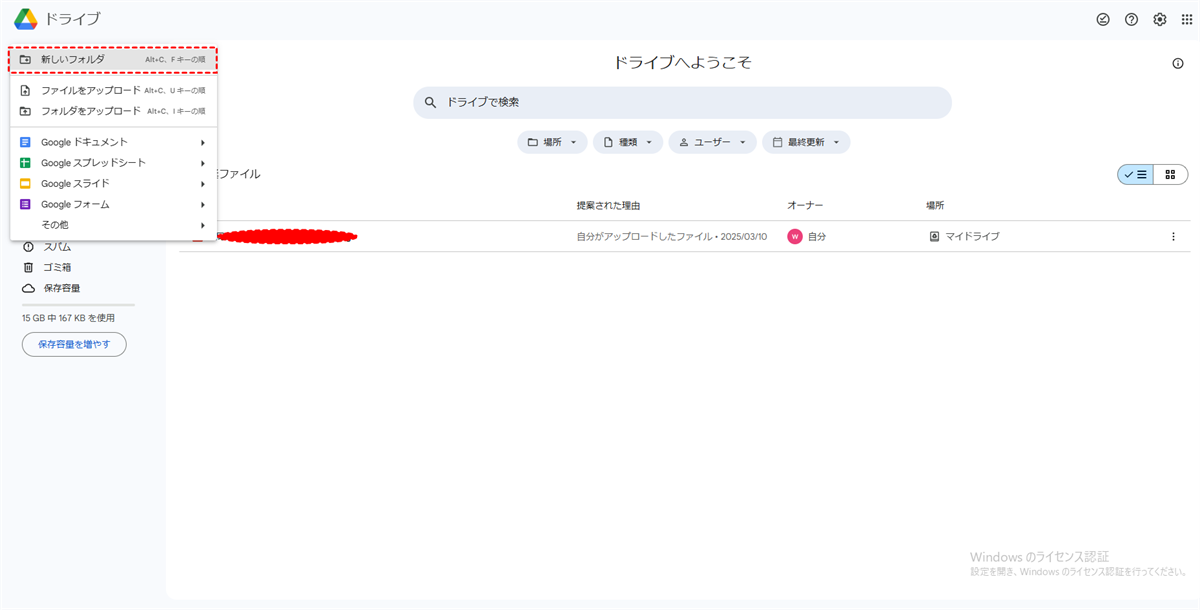Viewport: 1200px width, 610px height.
Task: Click the search magnifier icon
Action: click(431, 102)
